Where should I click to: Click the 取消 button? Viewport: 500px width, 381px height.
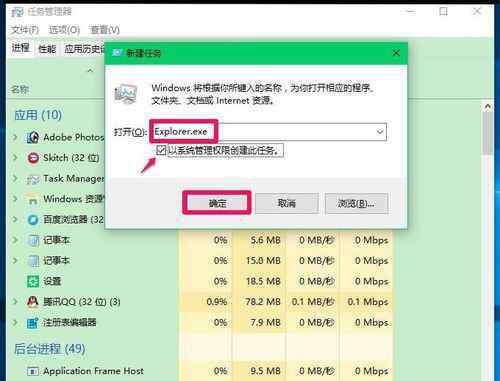point(287,203)
